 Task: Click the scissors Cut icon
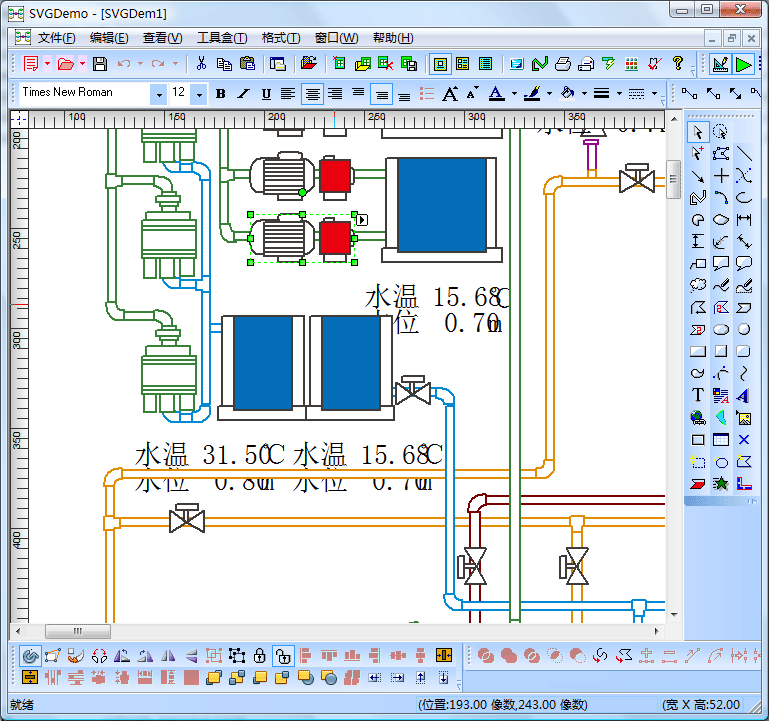pos(201,64)
